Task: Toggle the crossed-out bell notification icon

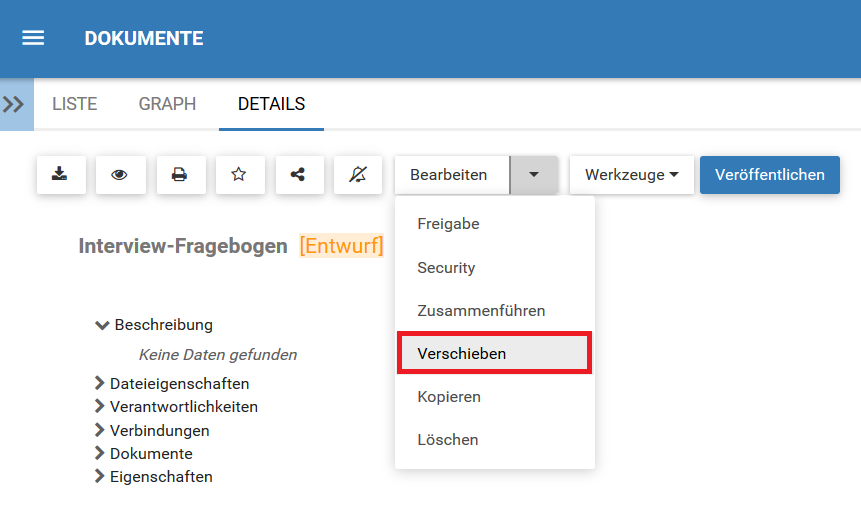Action: coord(358,175)
